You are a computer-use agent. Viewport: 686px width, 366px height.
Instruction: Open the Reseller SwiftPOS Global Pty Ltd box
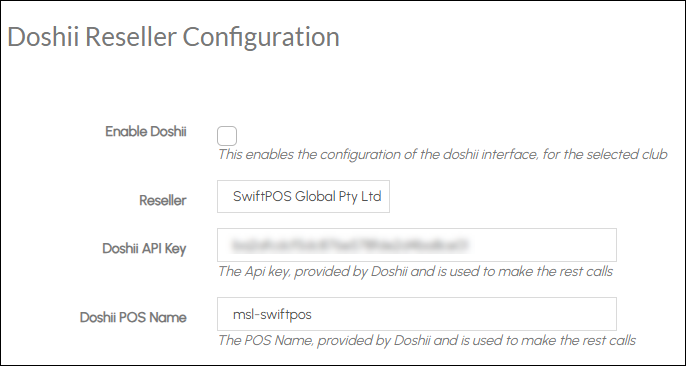point(303,196)
